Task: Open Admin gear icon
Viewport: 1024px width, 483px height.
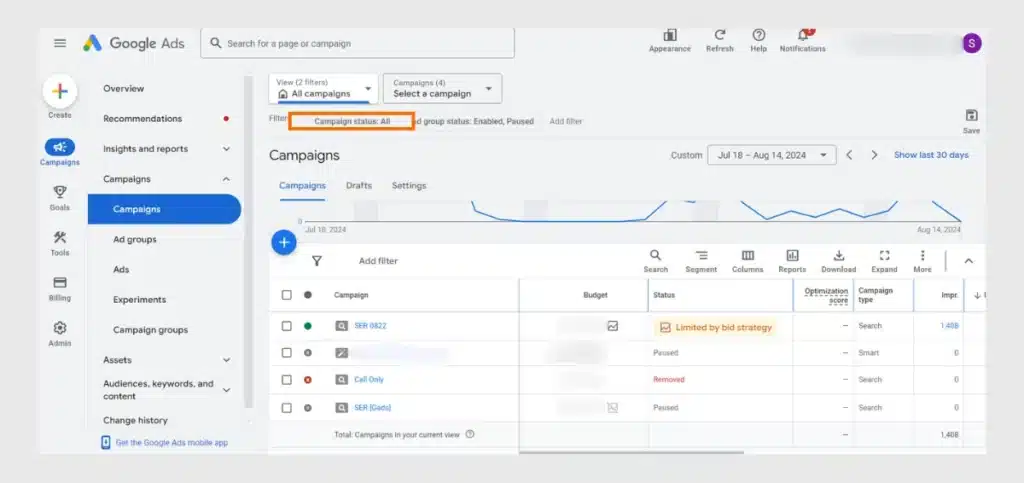Action: pyautogui.click(x=60, y=328)
